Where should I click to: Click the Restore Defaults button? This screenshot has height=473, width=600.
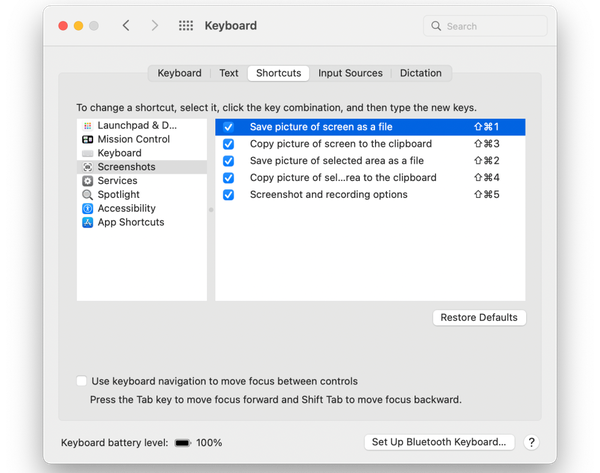(479, 317)
